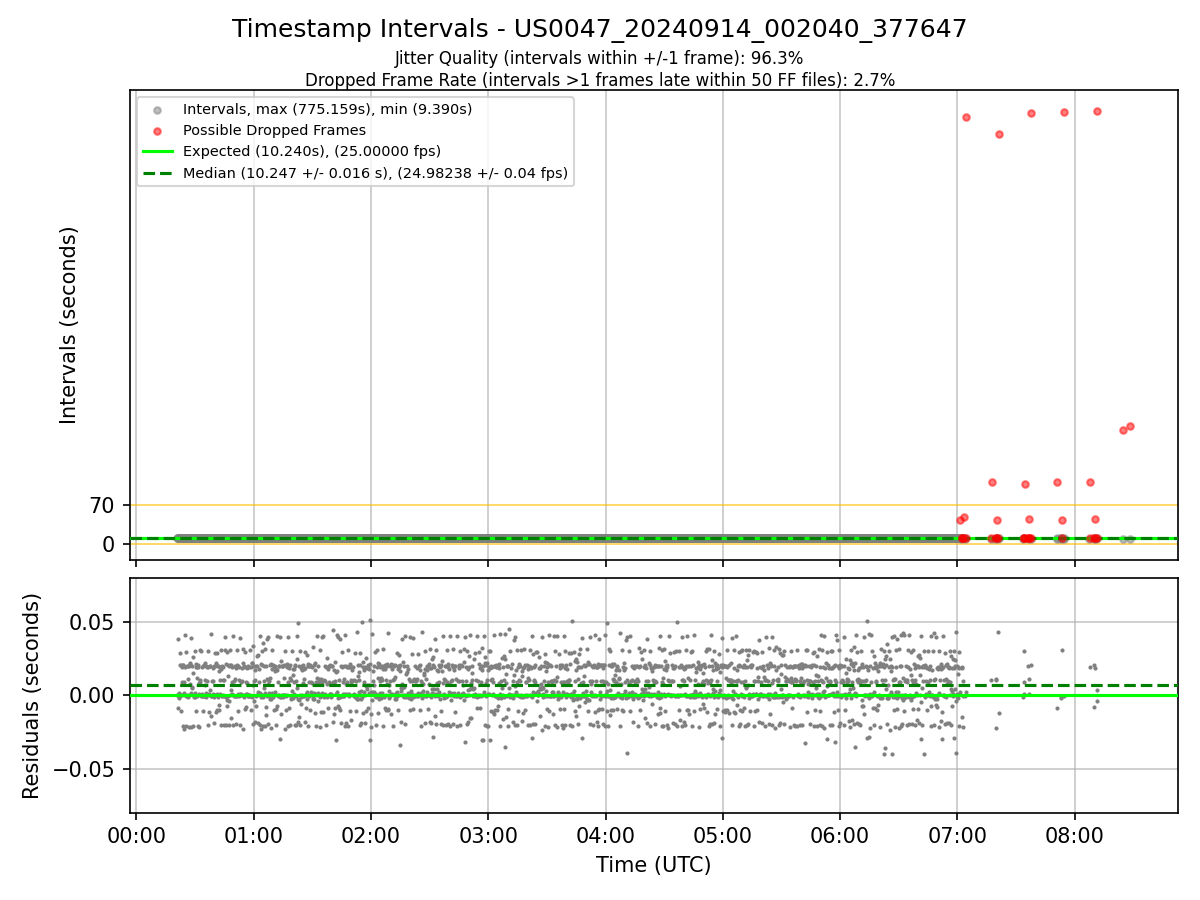Click the plot title 'Timestamp Intervals - US0047_20240914_002040_377647'
Screen dimensions: 1200x900
click(x=599, y=29)
